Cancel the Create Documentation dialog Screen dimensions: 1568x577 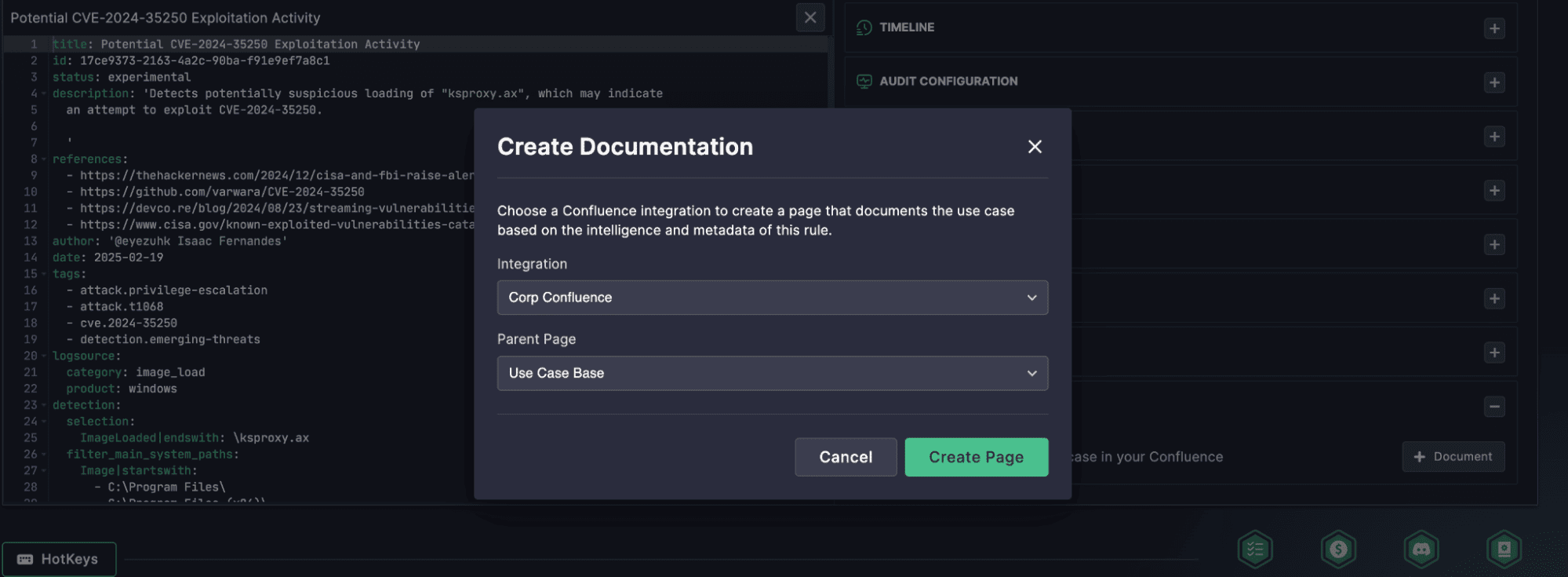click(845, 457)
